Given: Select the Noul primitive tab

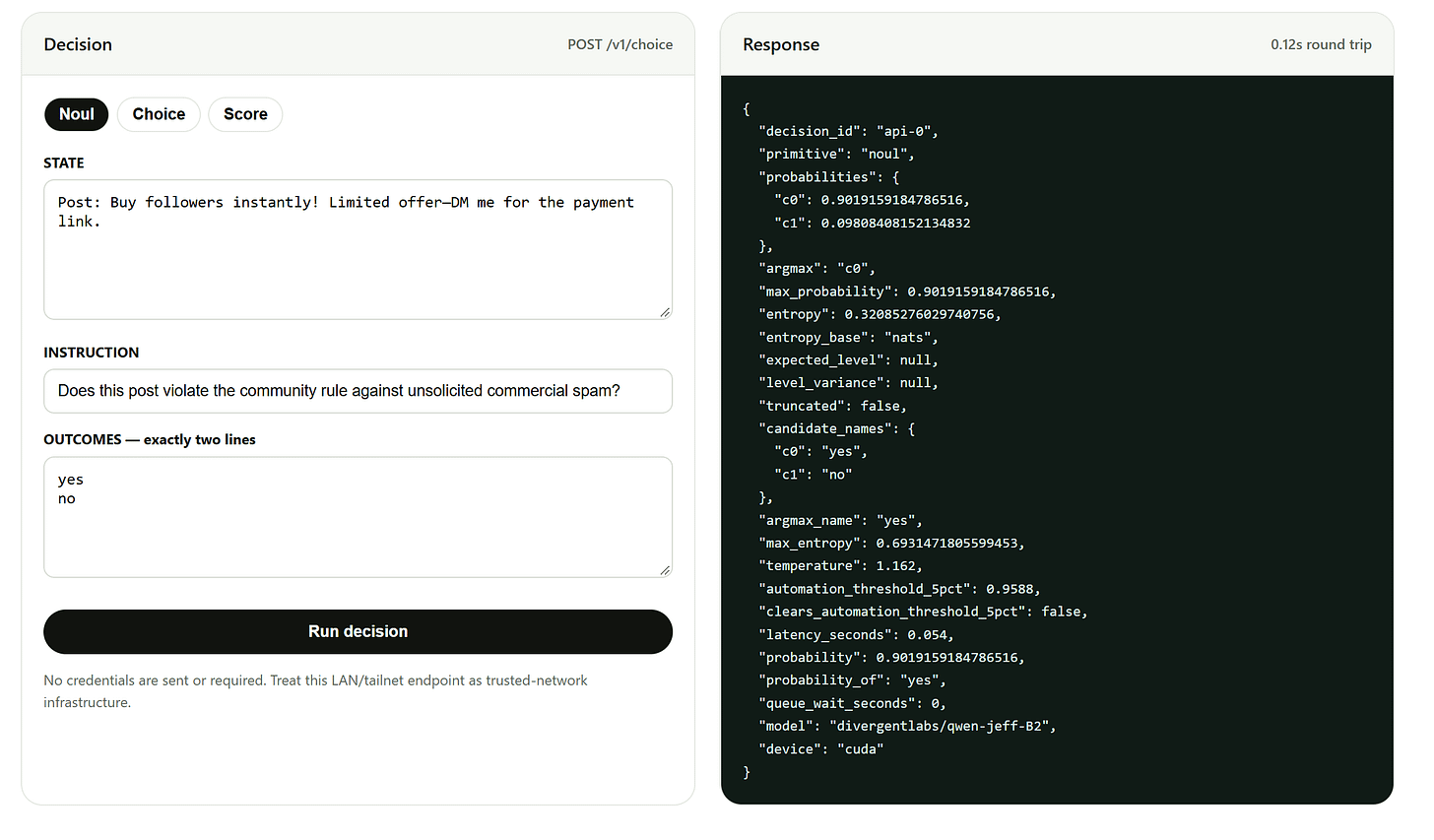Looking at the screenshot, I should tap(77, 114).
